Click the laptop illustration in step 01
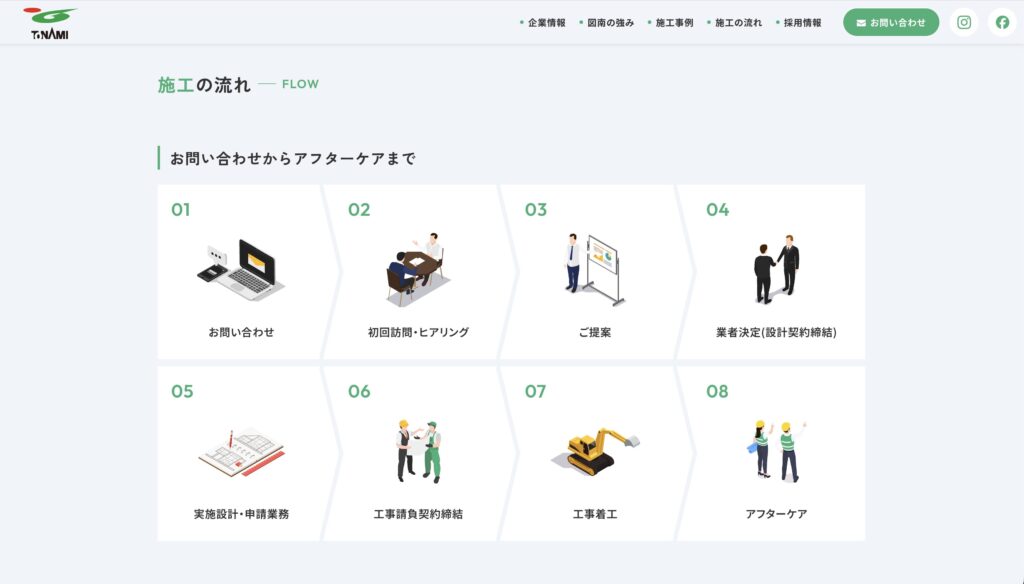The height and width of the screenshot is (584, 1024). (241, 270)
